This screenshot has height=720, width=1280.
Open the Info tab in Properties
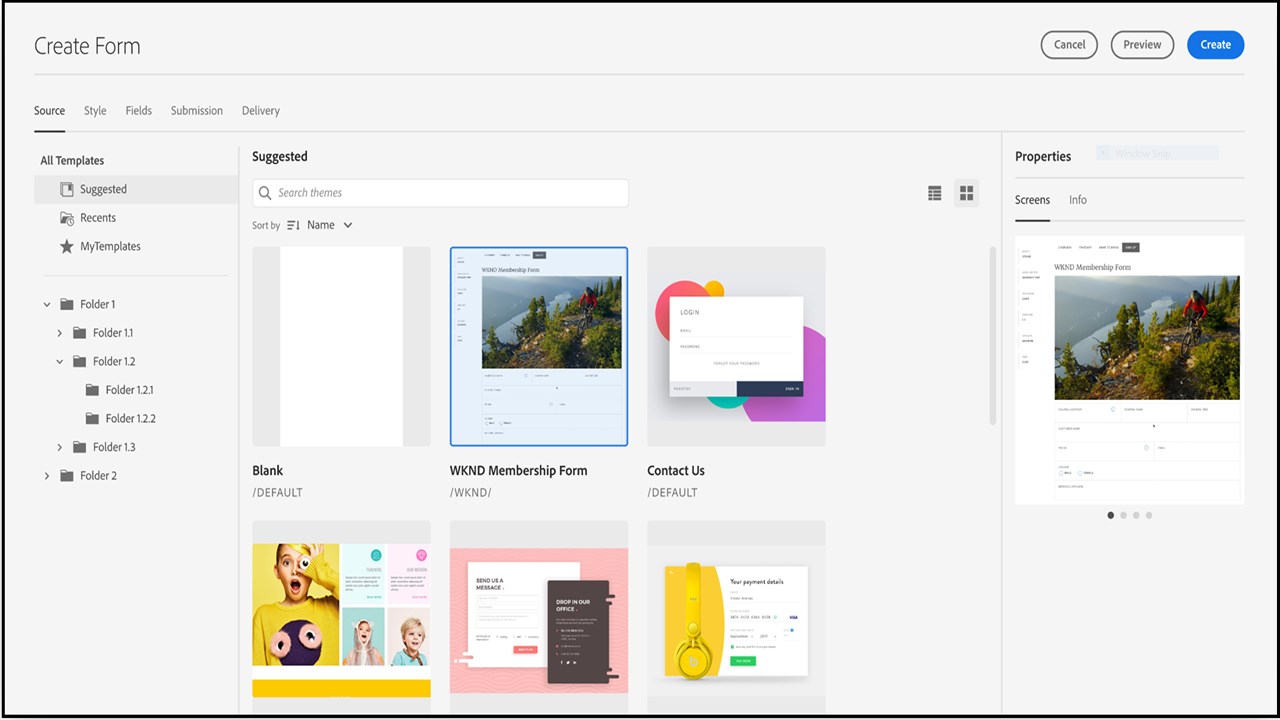(1078, 200)
